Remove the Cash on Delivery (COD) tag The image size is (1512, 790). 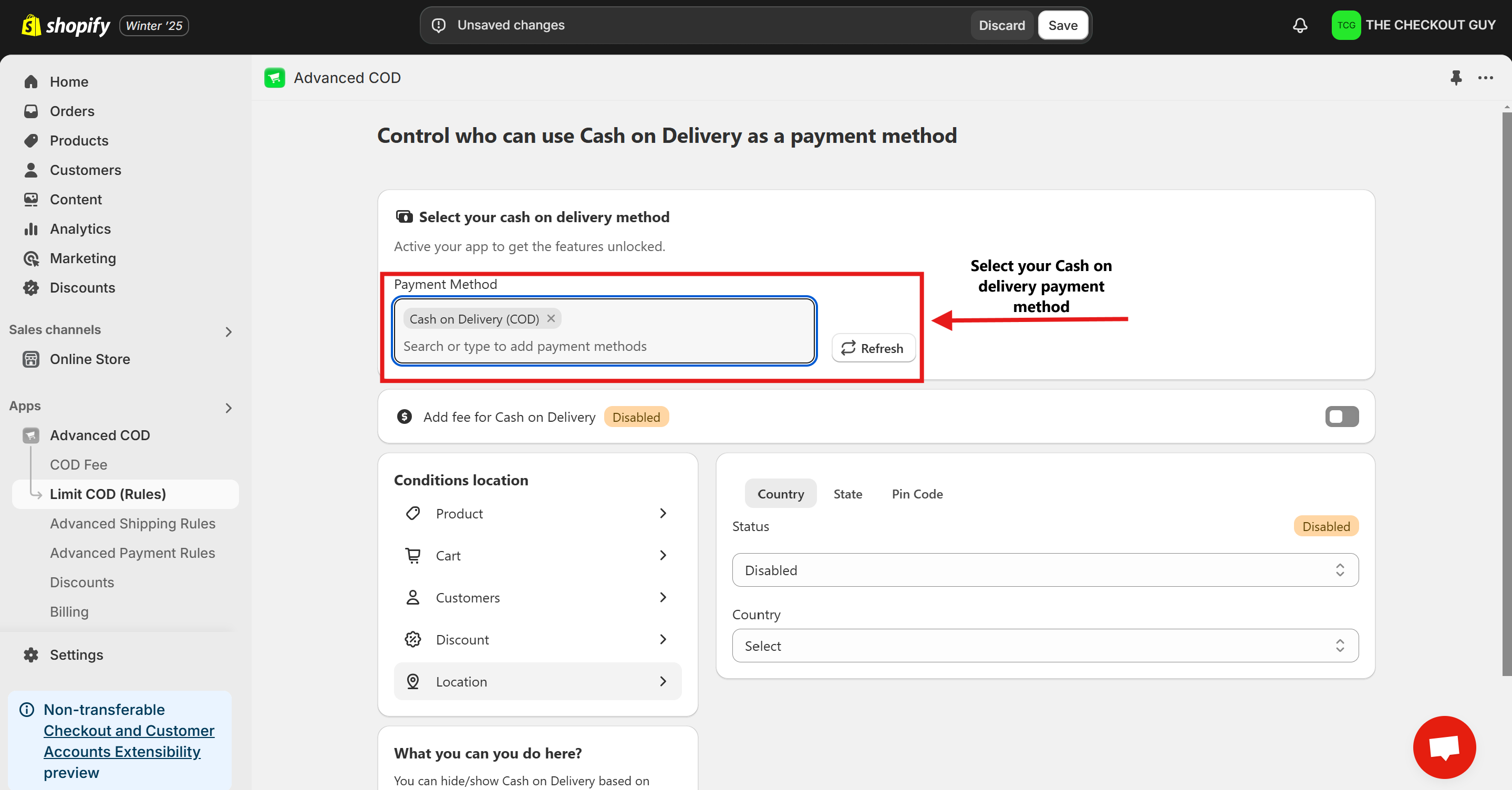coord(551,318)
